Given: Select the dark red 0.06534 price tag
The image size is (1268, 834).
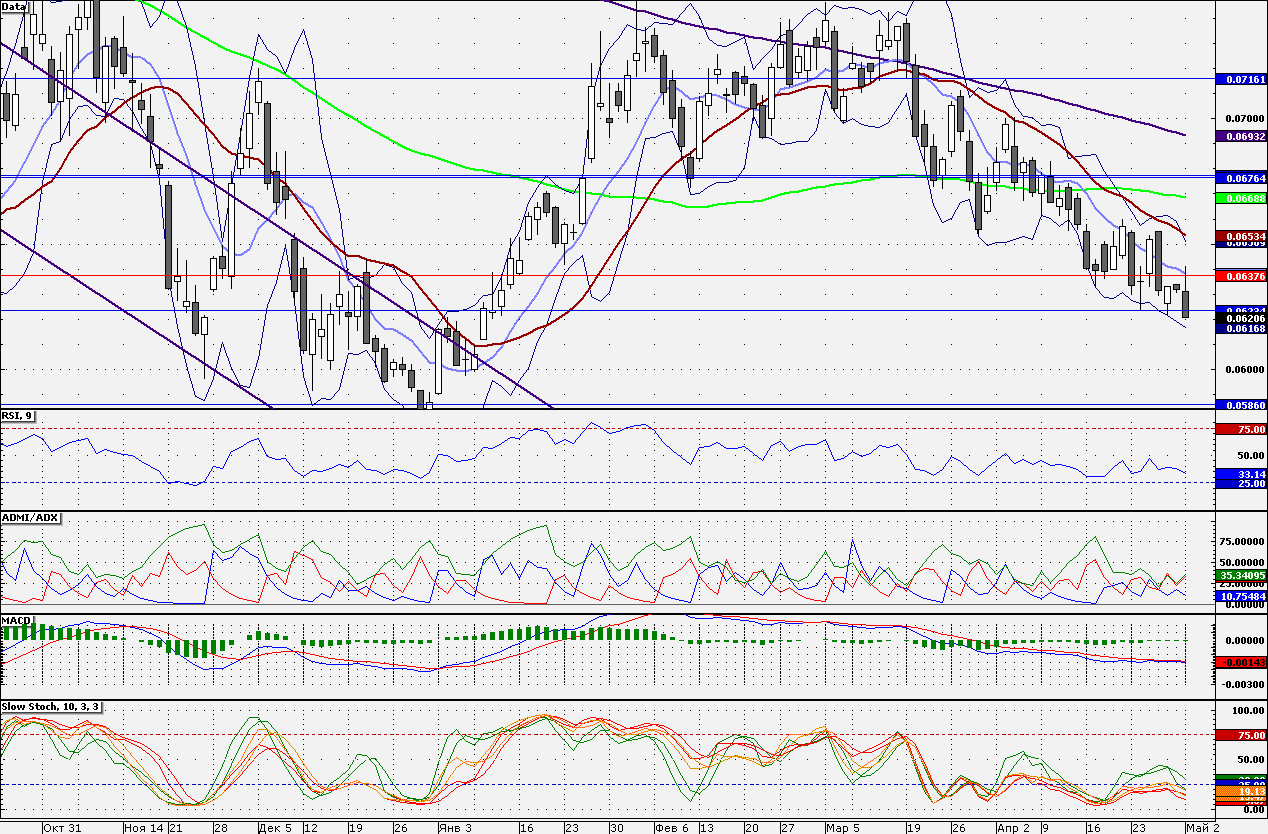Looking at the screenshot, I should [x=1241, y=236].
